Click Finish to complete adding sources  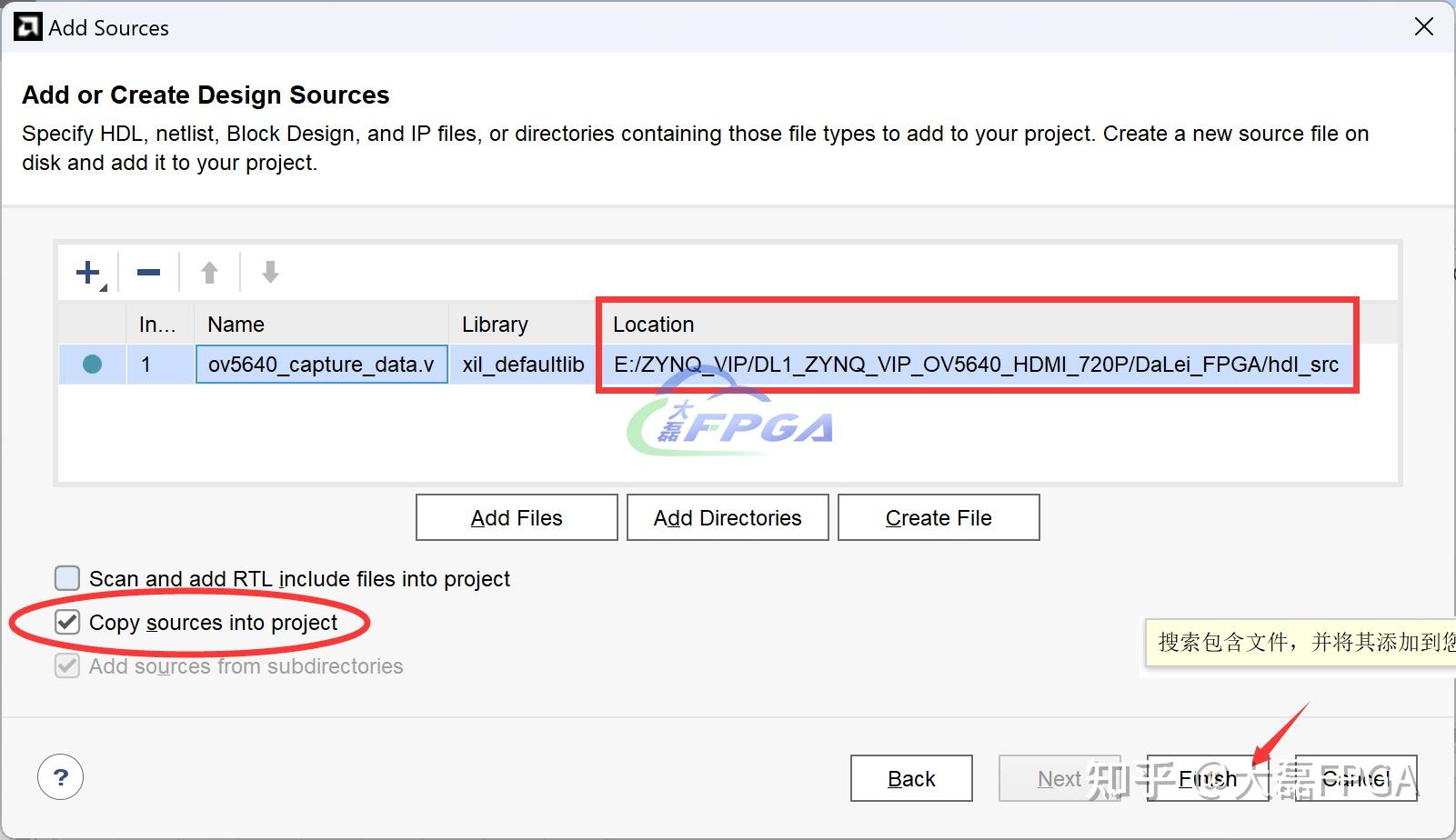[x=1205, y=778]
